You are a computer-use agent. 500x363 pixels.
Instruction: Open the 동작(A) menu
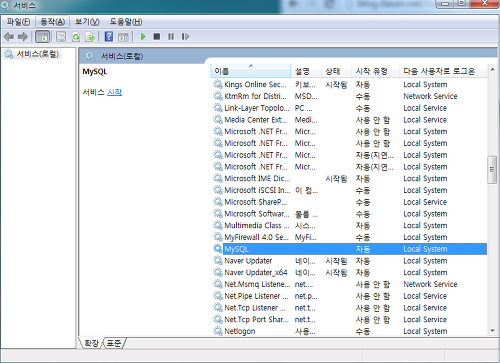coord(52,22)
